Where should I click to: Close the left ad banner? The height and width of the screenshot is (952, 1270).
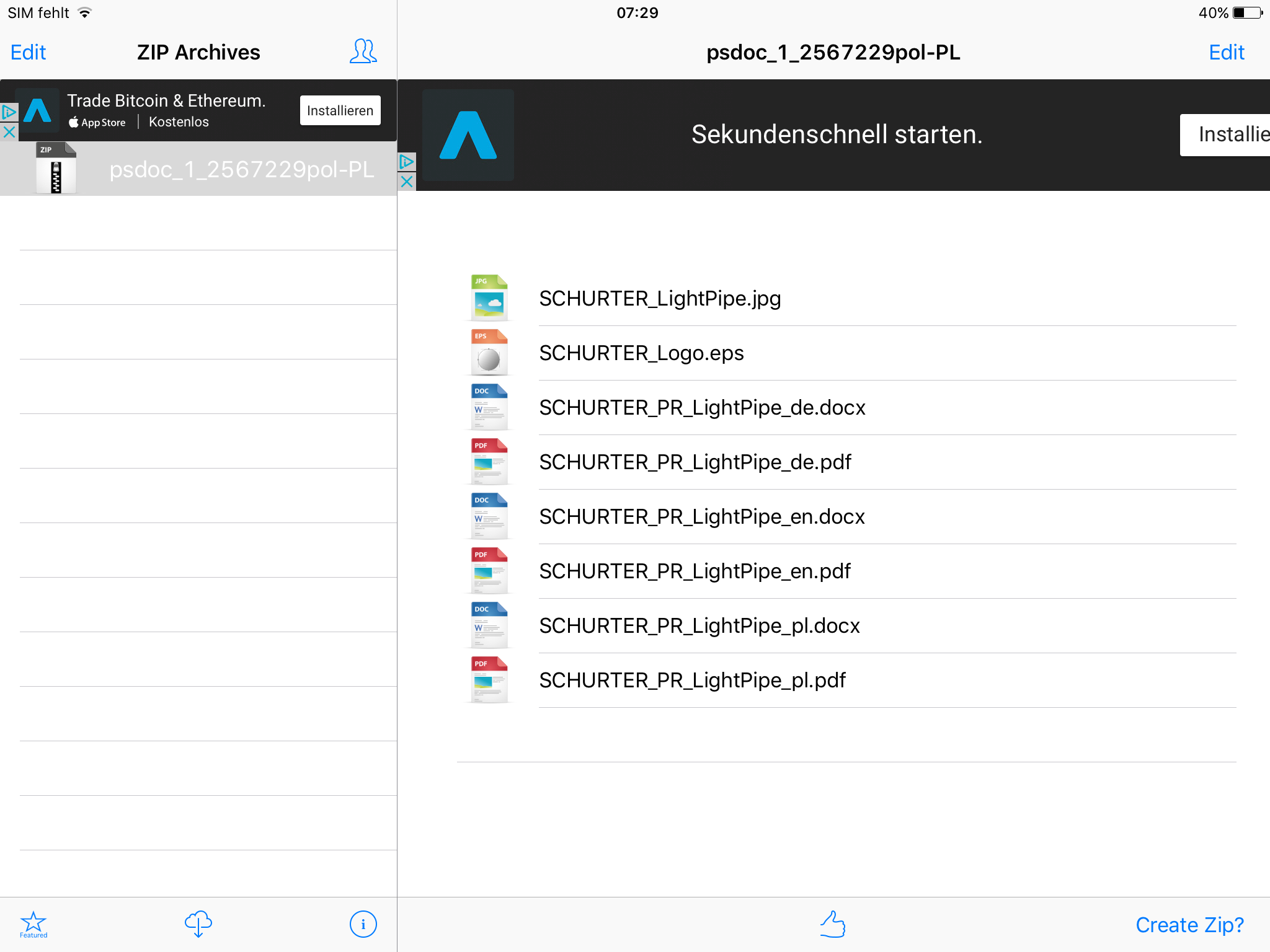point(9,131)
